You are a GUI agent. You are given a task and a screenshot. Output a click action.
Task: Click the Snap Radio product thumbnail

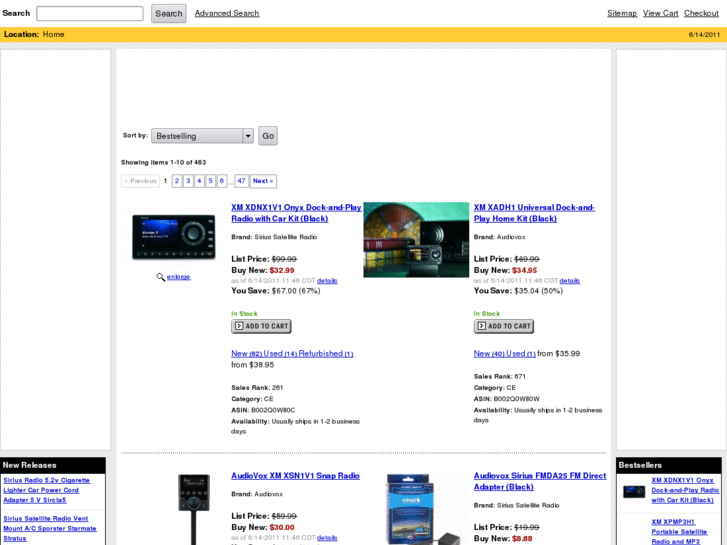point(194,508)
